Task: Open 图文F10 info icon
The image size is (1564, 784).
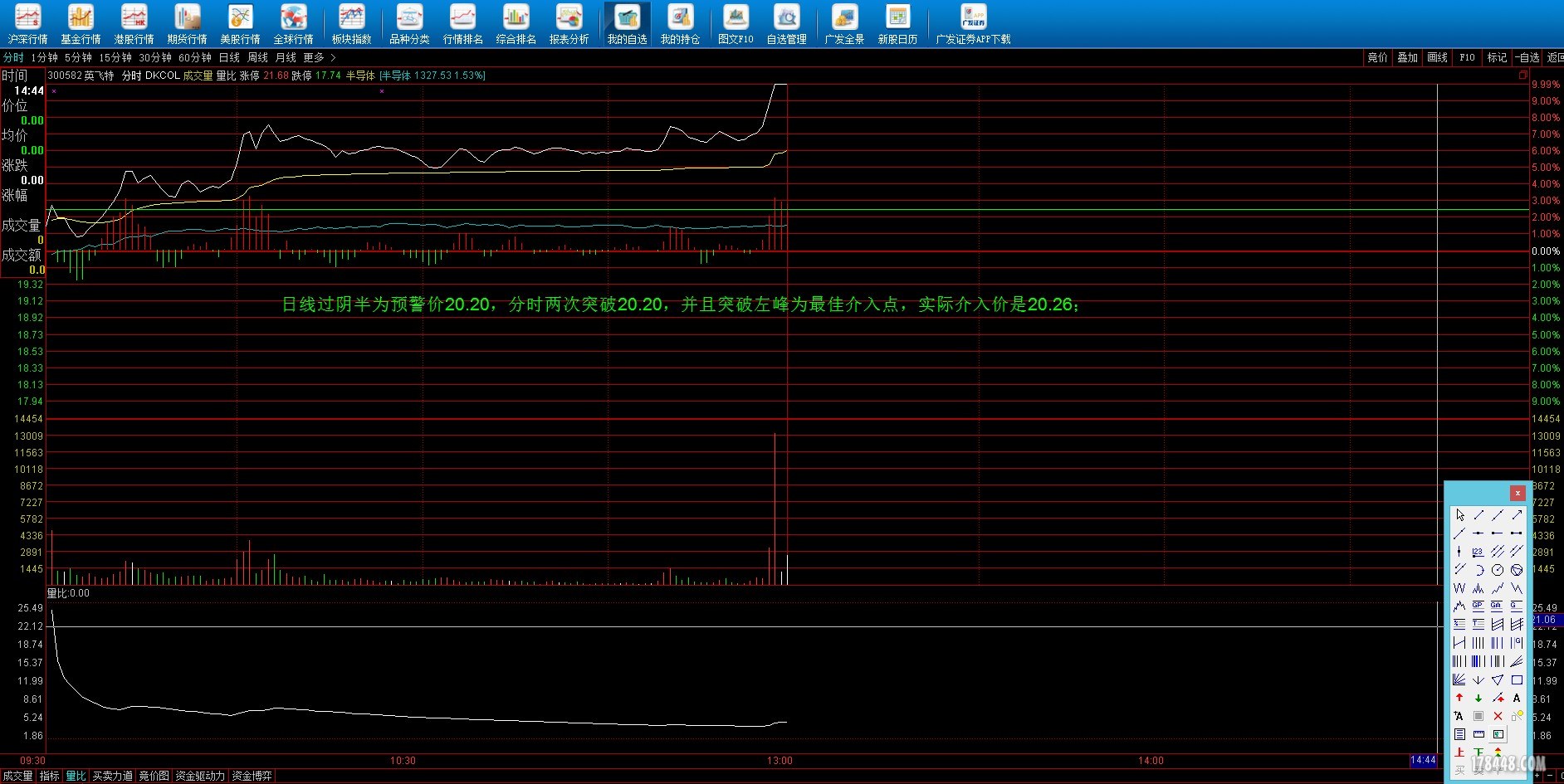Action: 736,23
